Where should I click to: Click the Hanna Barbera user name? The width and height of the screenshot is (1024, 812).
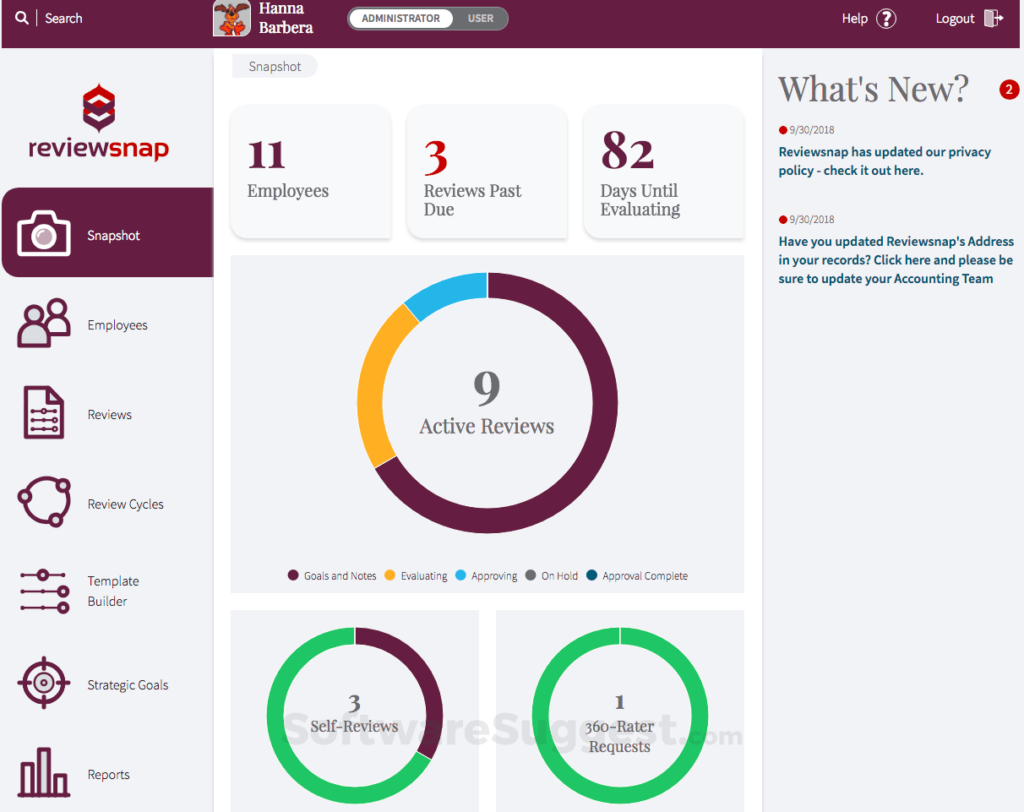(x=285, y=18)
